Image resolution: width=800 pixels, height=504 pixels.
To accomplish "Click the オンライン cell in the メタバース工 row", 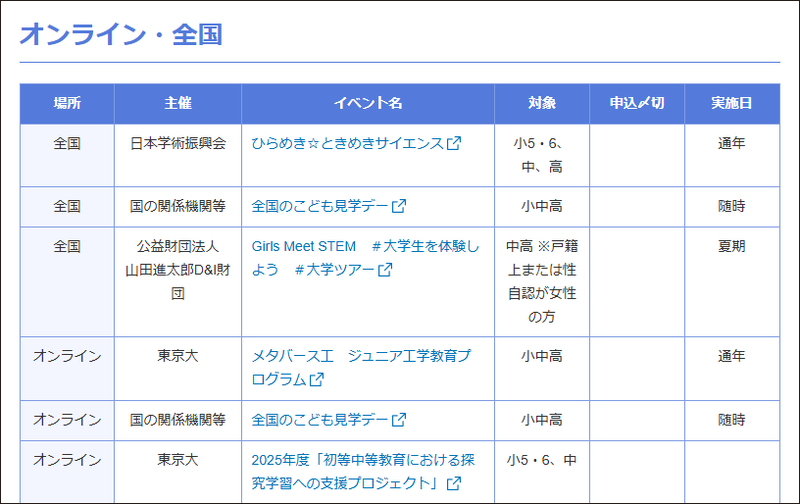I will coord(67,369).
